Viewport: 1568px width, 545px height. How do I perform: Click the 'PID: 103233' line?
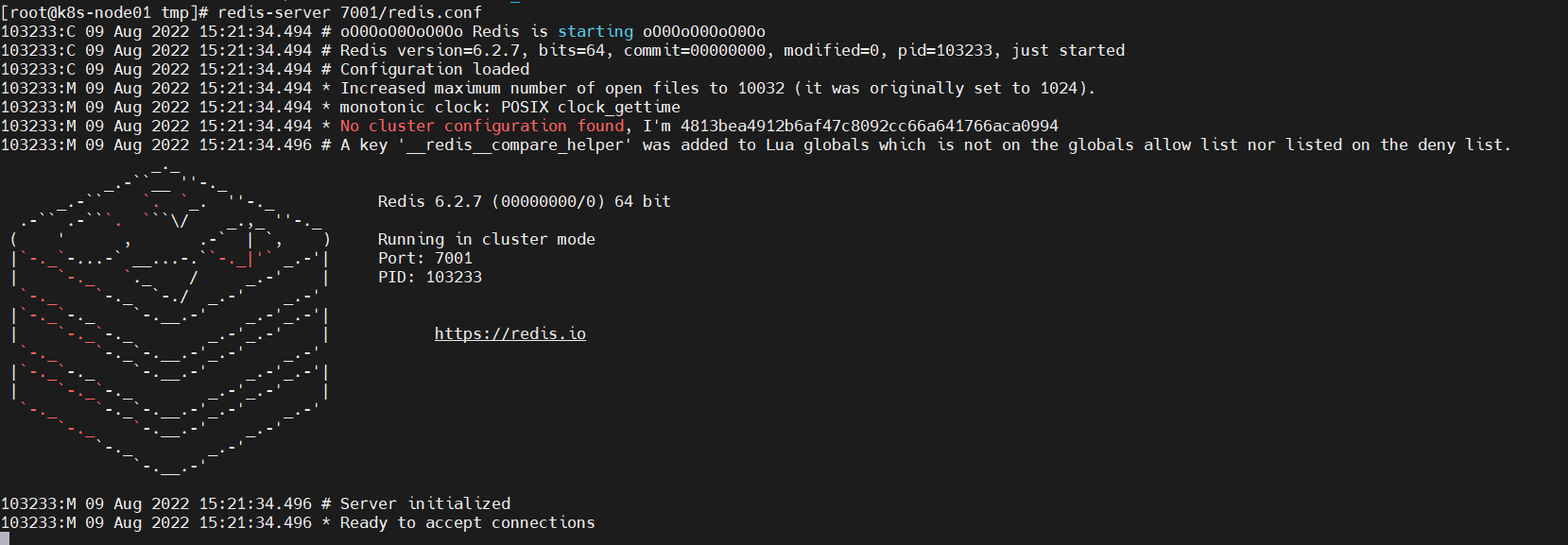click(x=429, y=277)
